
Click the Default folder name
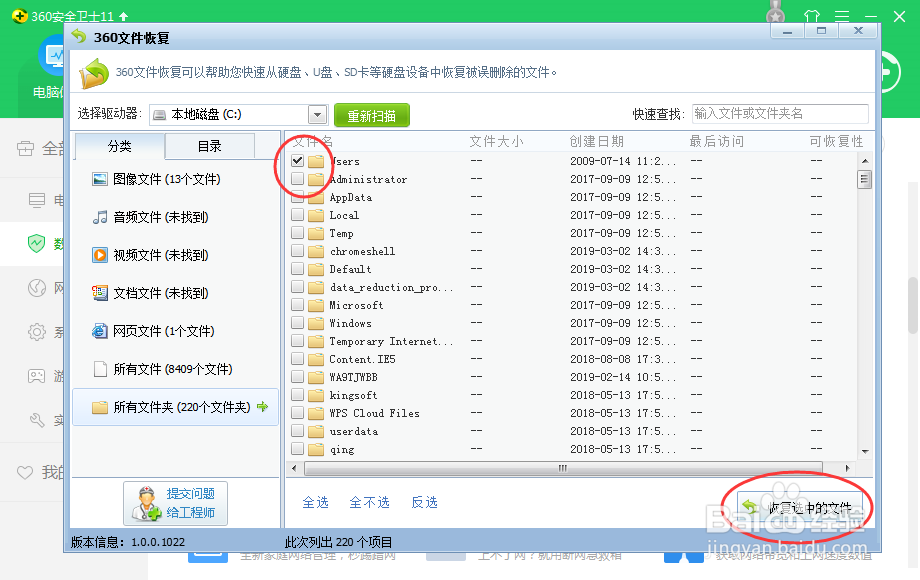pyautogui.click(x=350, y=269)
